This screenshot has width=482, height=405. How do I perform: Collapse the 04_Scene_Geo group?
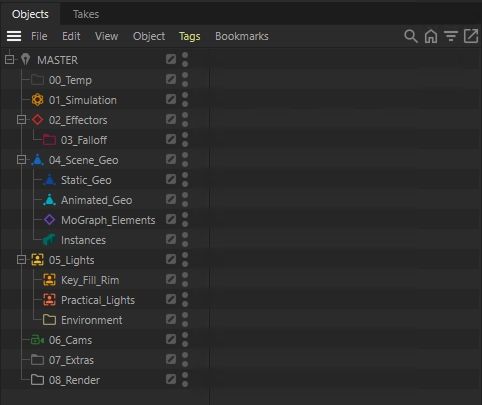[21, 160]
